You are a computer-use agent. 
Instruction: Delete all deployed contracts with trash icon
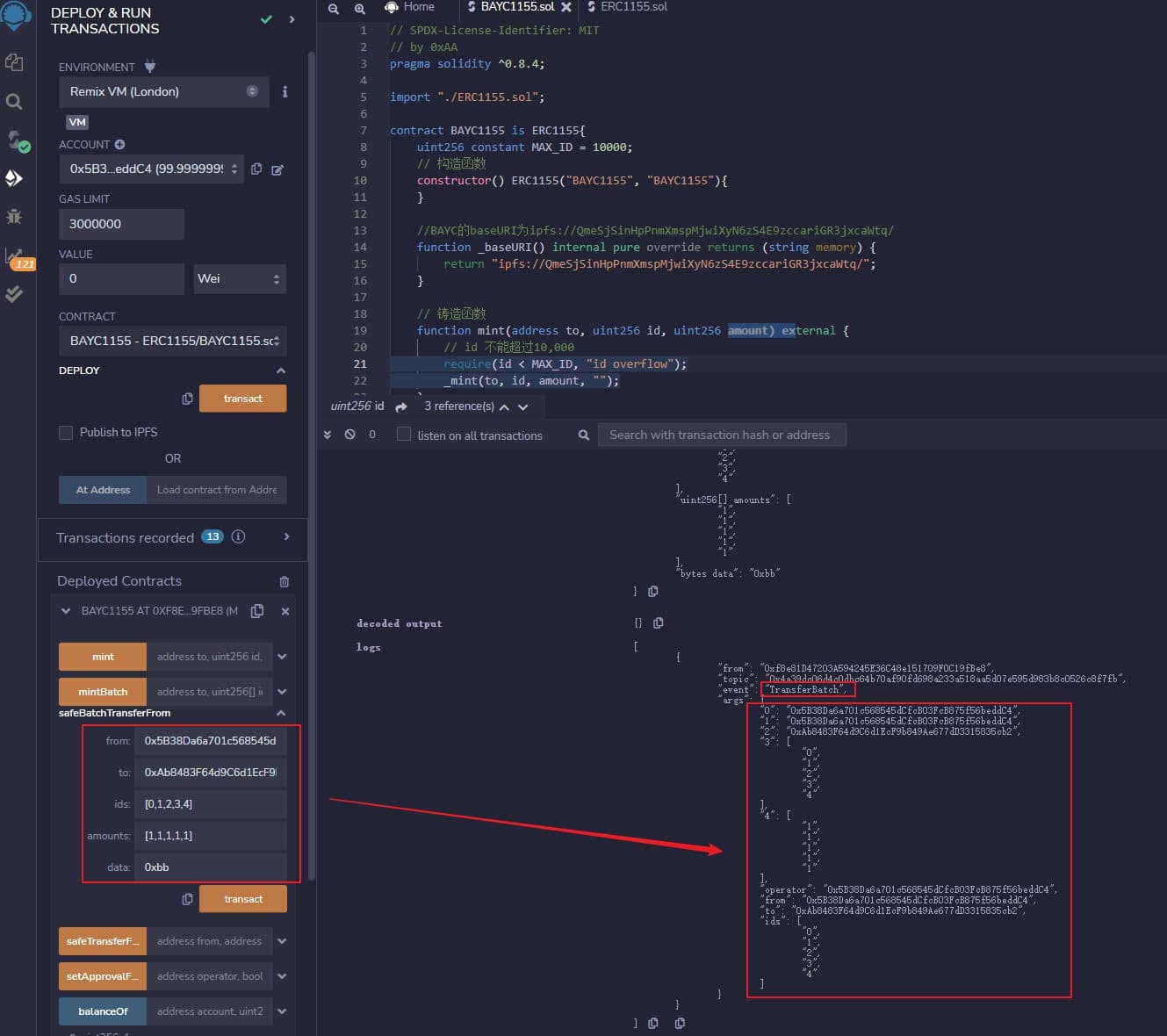[x=284, y=581]
